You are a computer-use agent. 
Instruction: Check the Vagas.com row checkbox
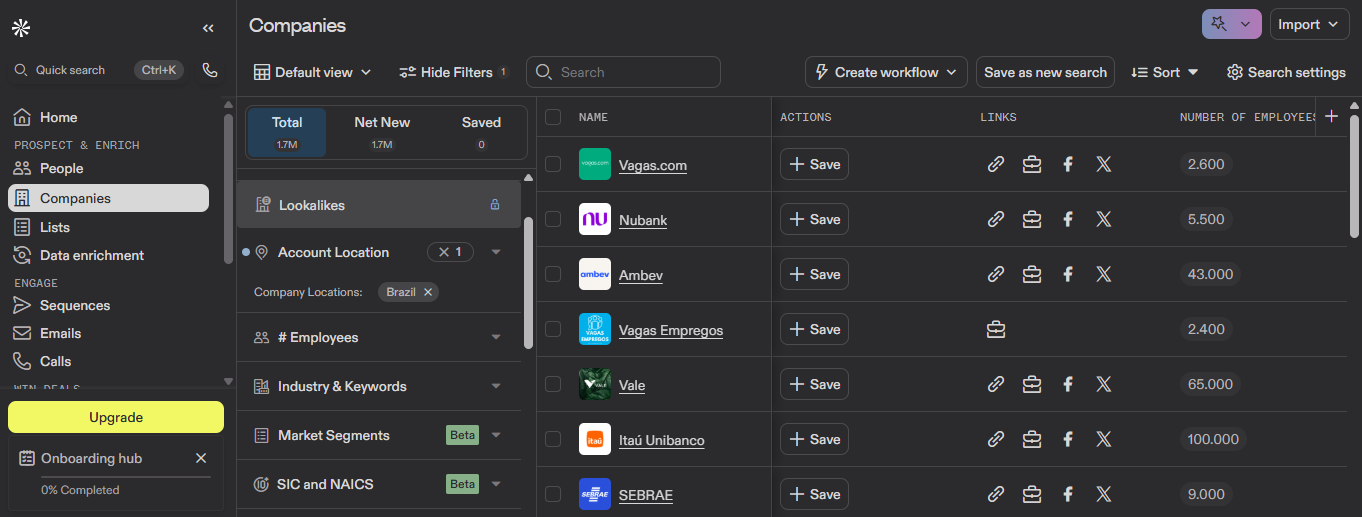pyautogui.click(x=553, y=164)
